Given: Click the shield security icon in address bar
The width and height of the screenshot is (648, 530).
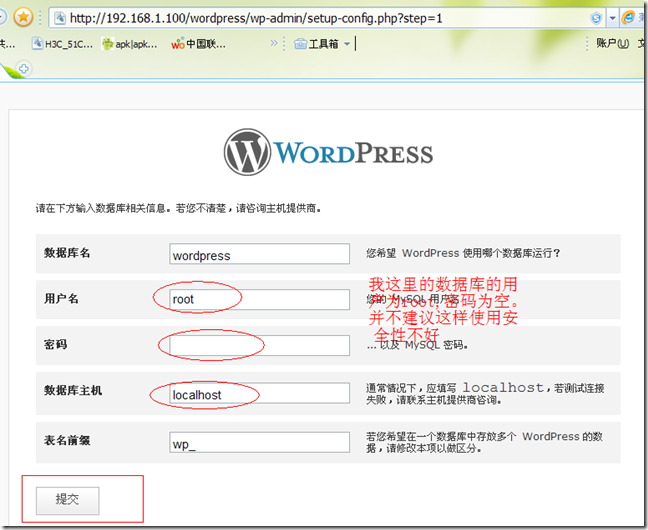Looking at the screenshot, I should pyautogui.click(x=596, y=18).
